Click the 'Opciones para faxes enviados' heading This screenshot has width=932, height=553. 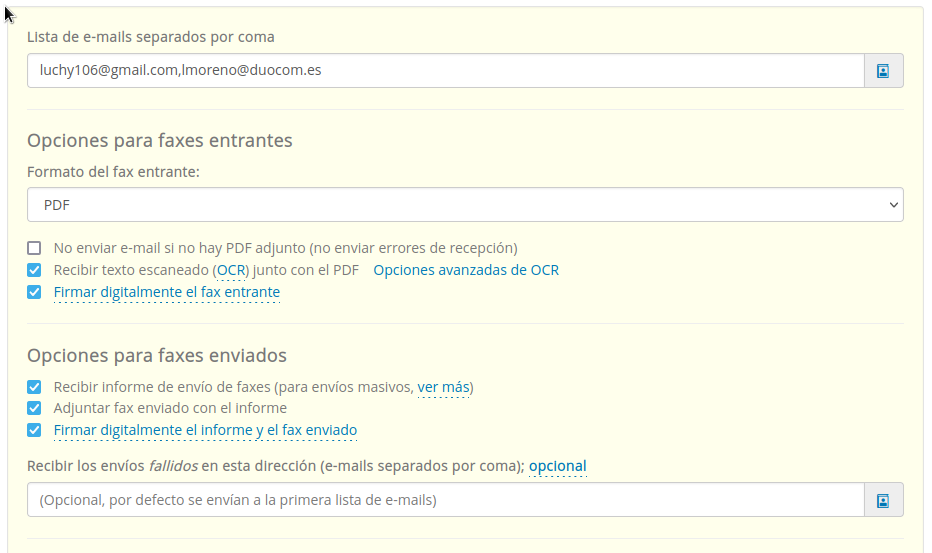(x=157, y=355)
